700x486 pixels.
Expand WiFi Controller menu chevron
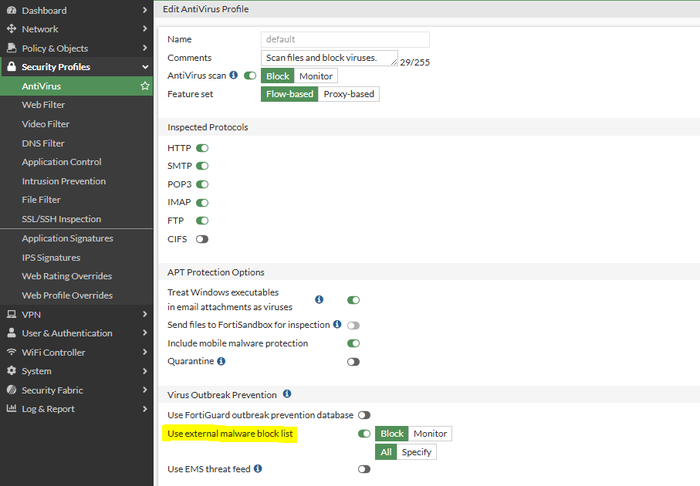(145, 352)
